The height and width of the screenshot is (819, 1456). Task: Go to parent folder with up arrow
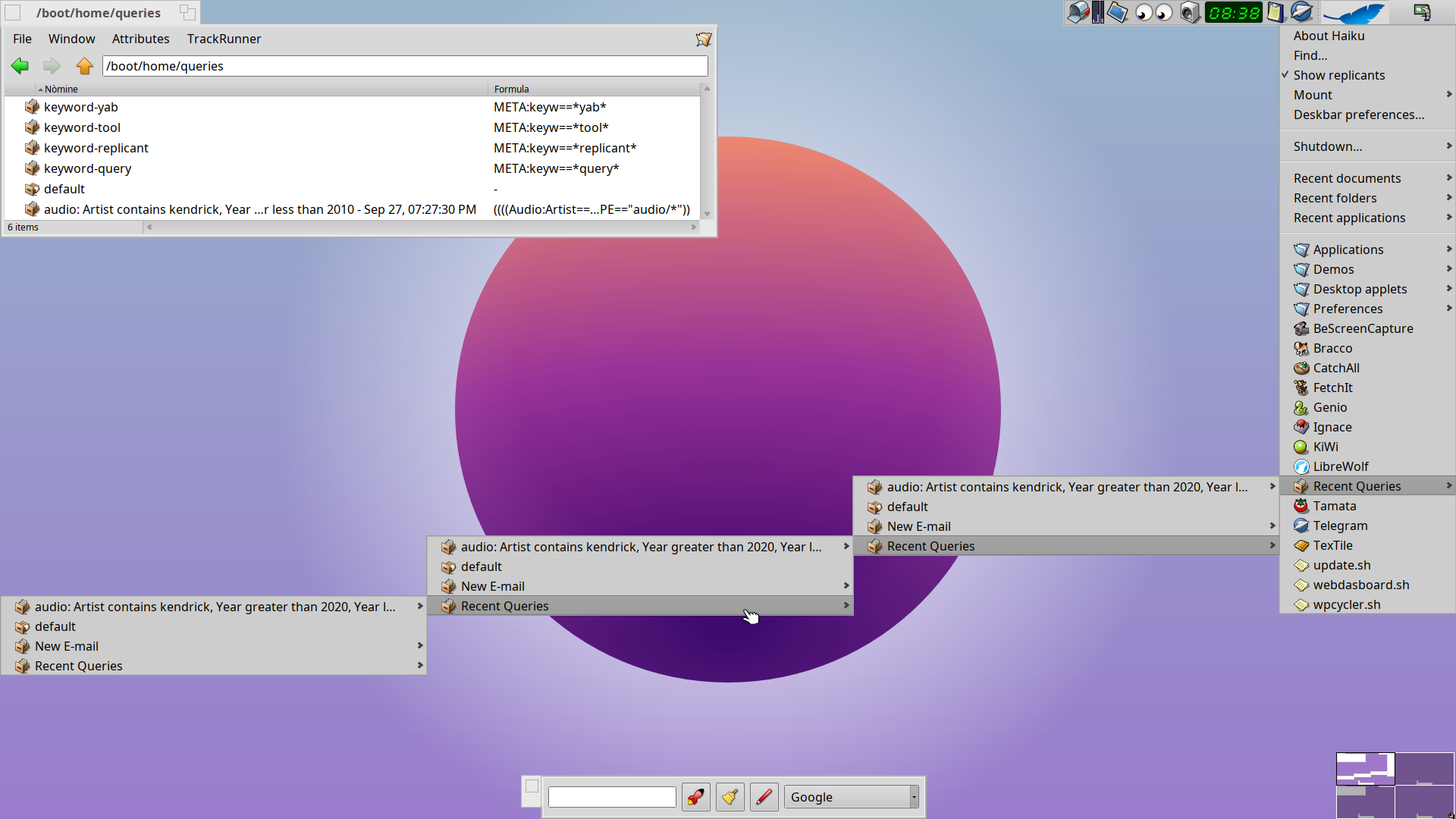point(85,66)
